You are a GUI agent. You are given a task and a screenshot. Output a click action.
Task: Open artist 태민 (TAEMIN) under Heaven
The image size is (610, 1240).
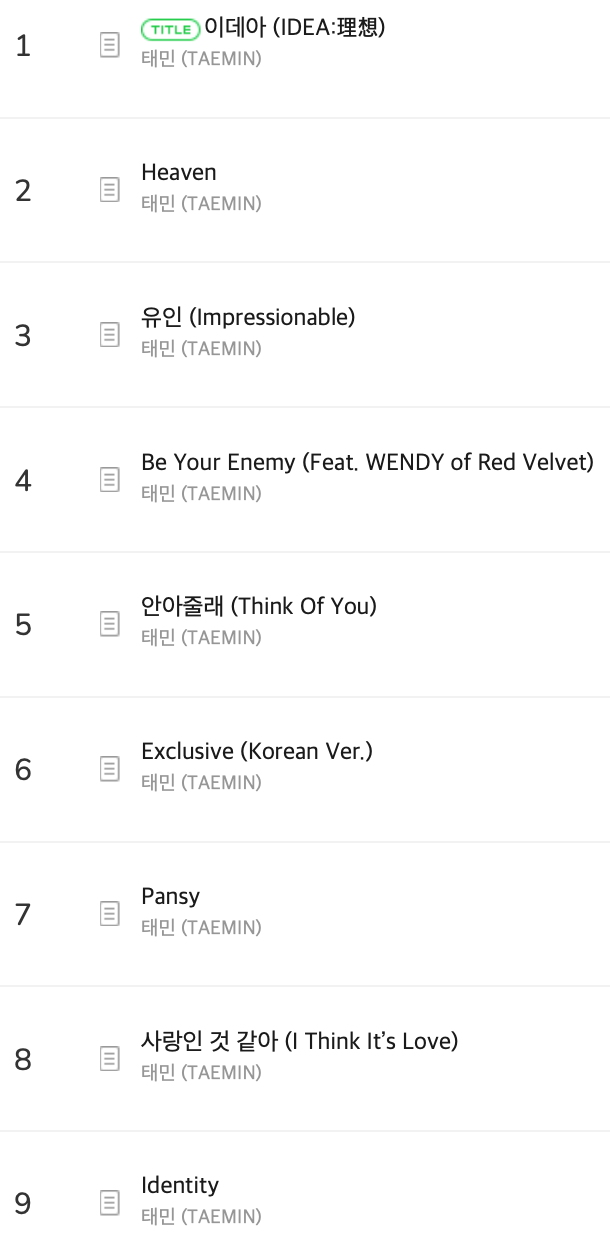point(201,204)
